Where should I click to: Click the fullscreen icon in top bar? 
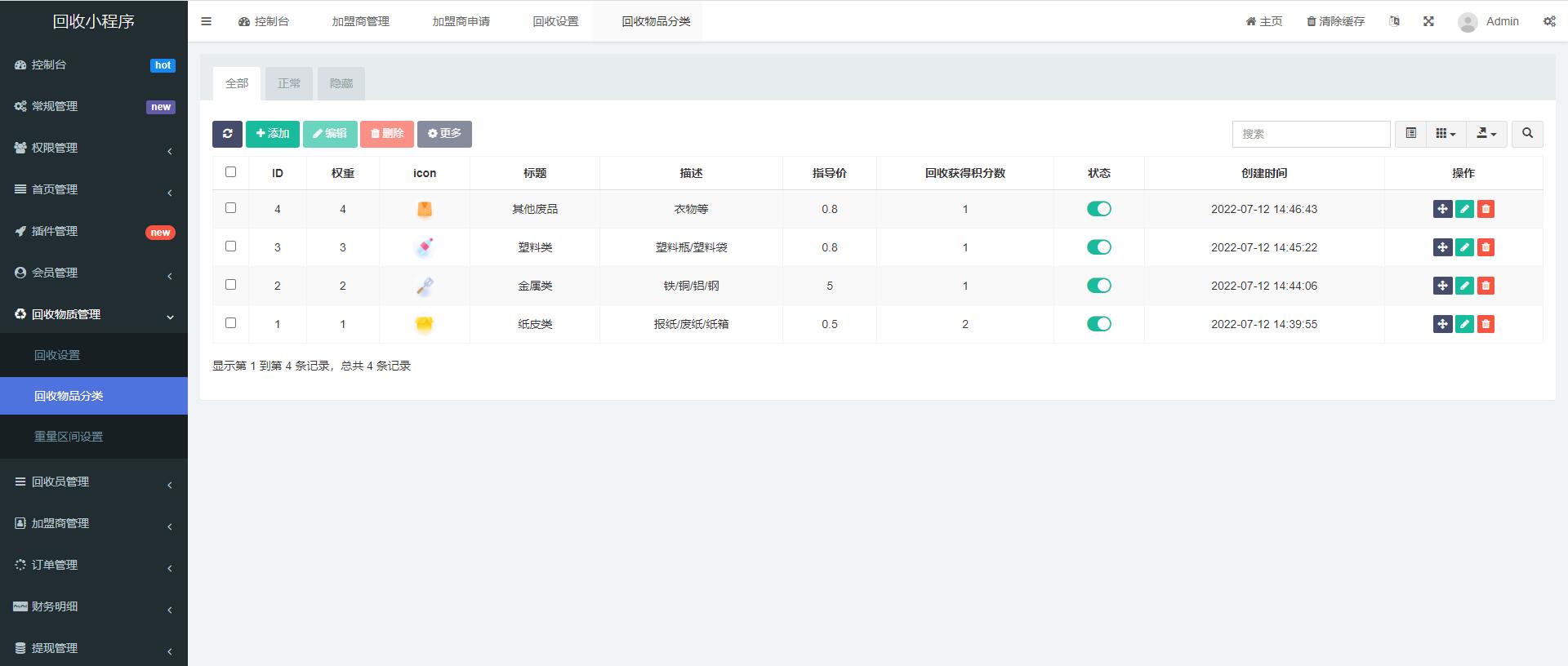point(1428,21)
